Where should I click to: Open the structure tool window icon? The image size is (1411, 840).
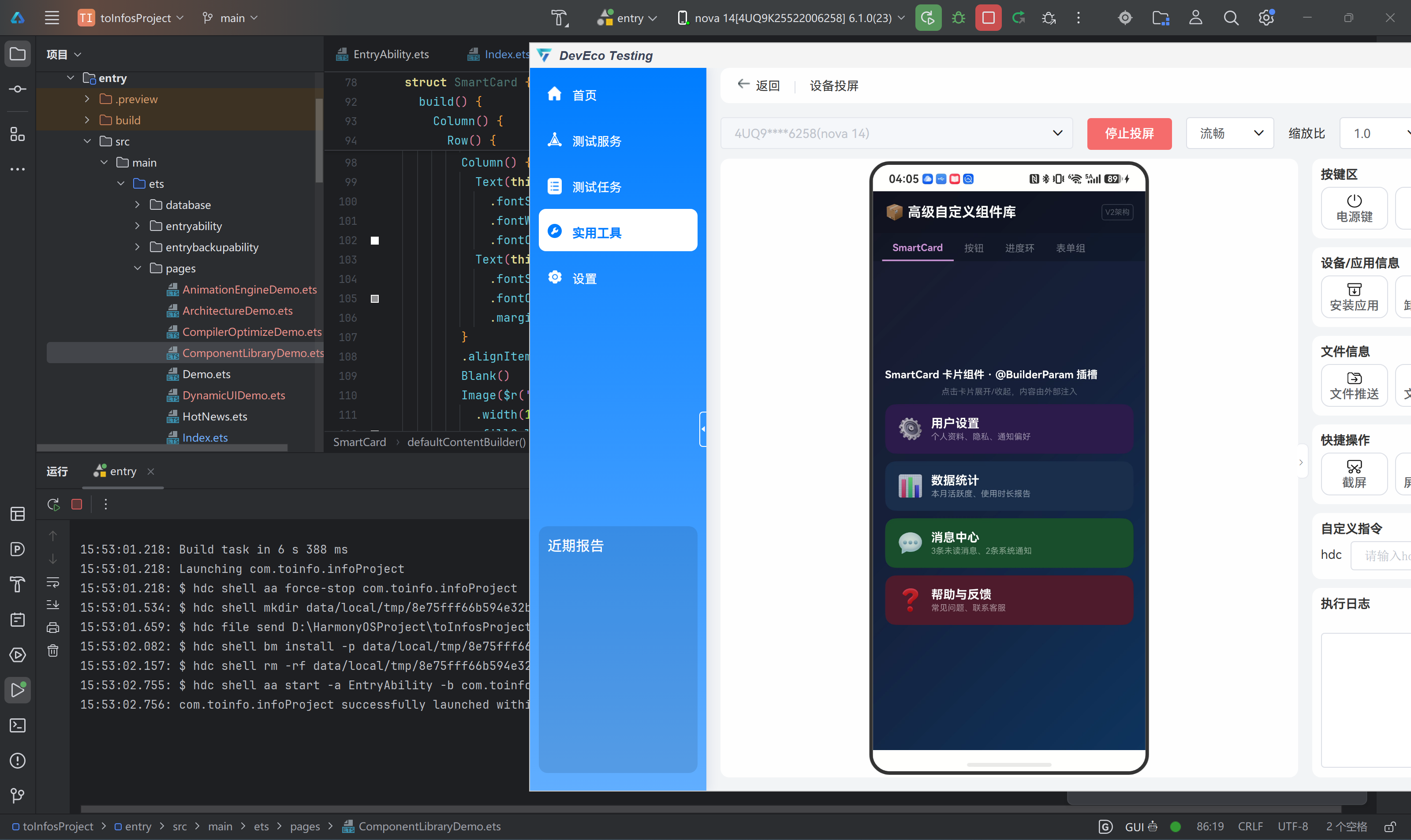pos(18,134)
